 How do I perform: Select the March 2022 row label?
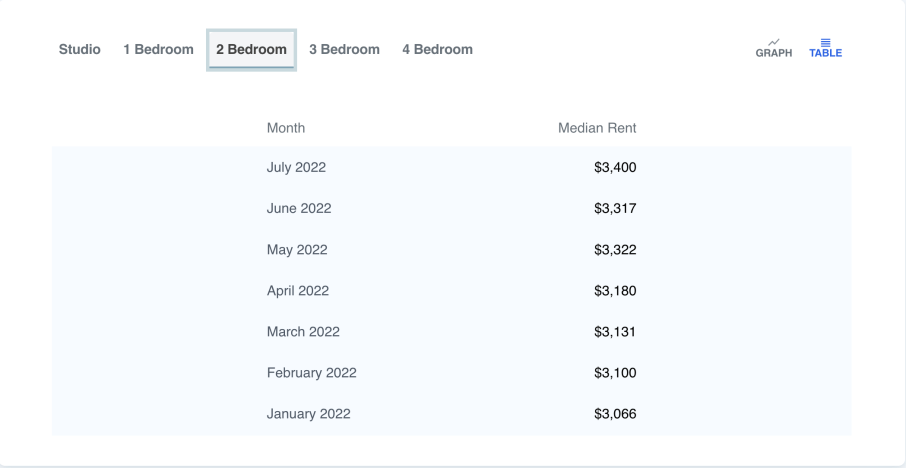coord(303,332)
